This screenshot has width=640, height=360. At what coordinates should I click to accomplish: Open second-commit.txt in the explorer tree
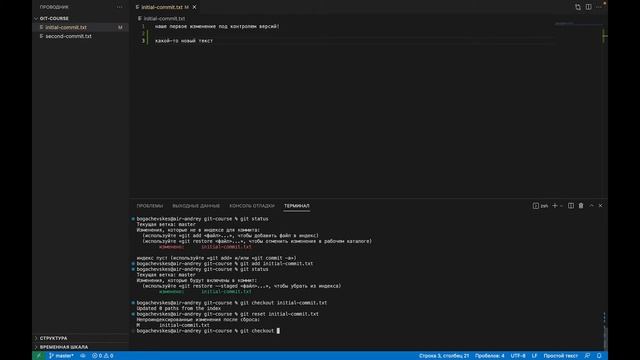coord(68,36)
